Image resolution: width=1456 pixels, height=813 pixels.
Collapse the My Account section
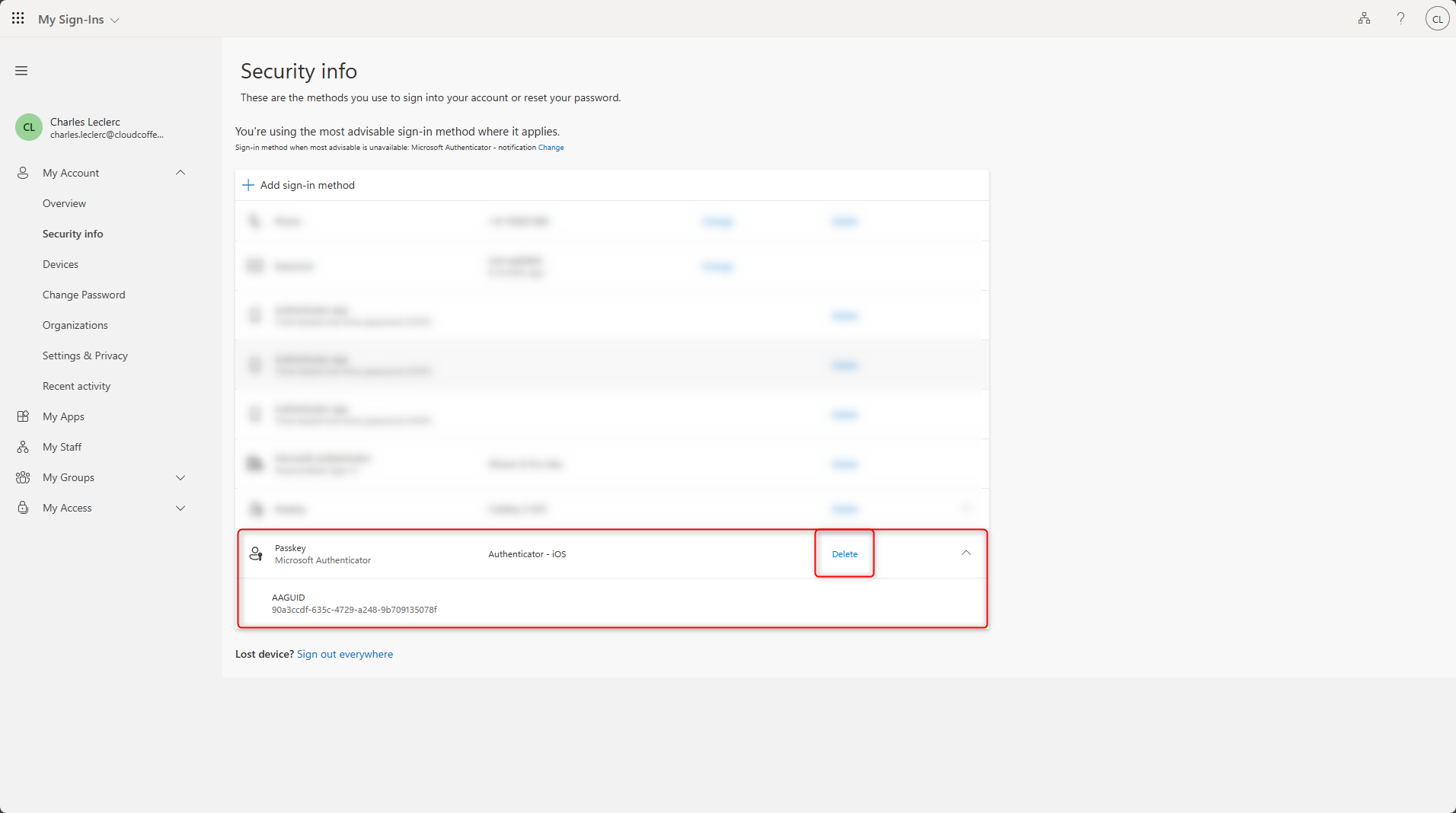click(180, 173)
